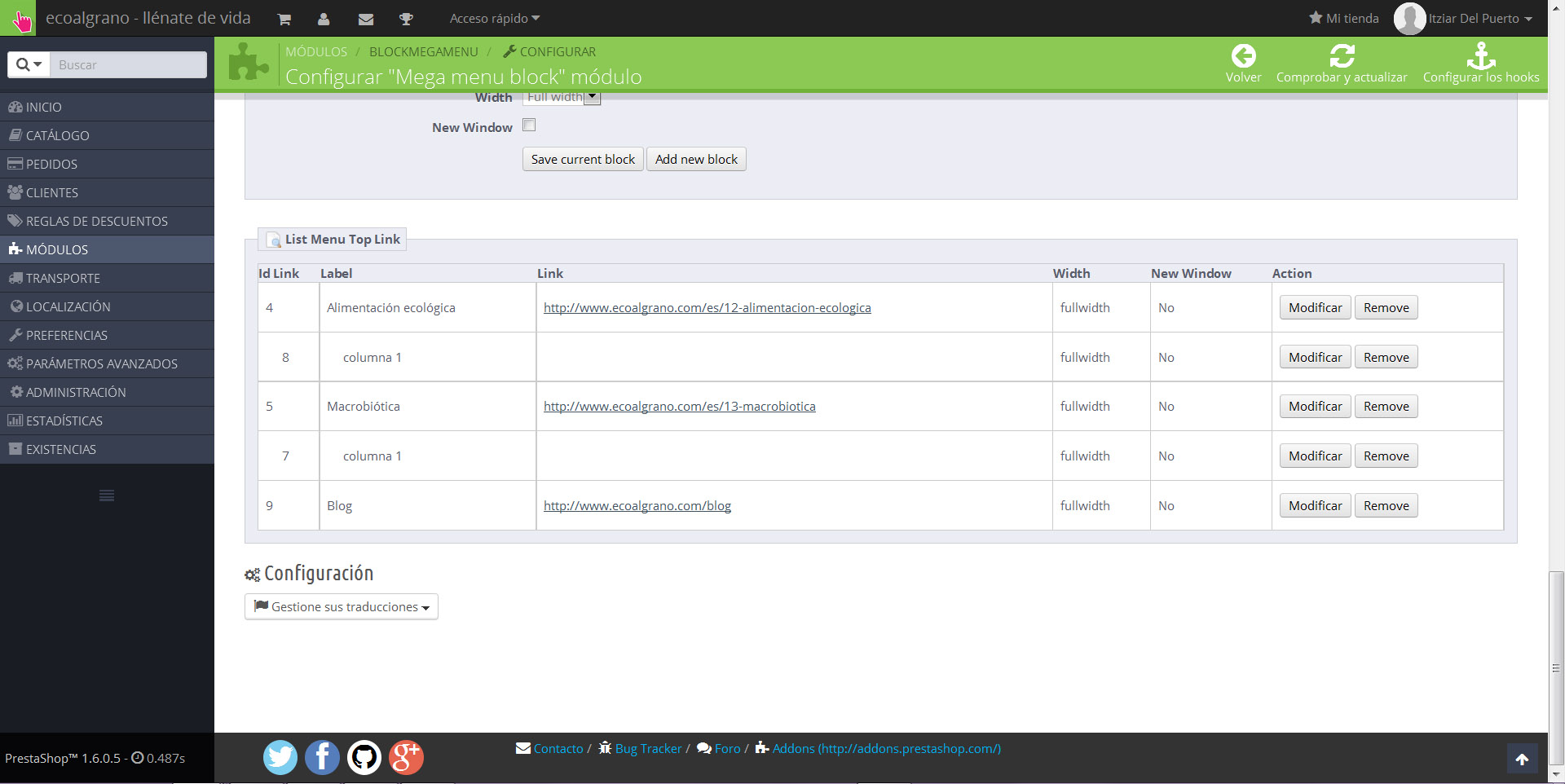Click the Comprobar y actualizar refresh icon
1565x784 pixels.
pyautogui.click(x=1342, y=56)
